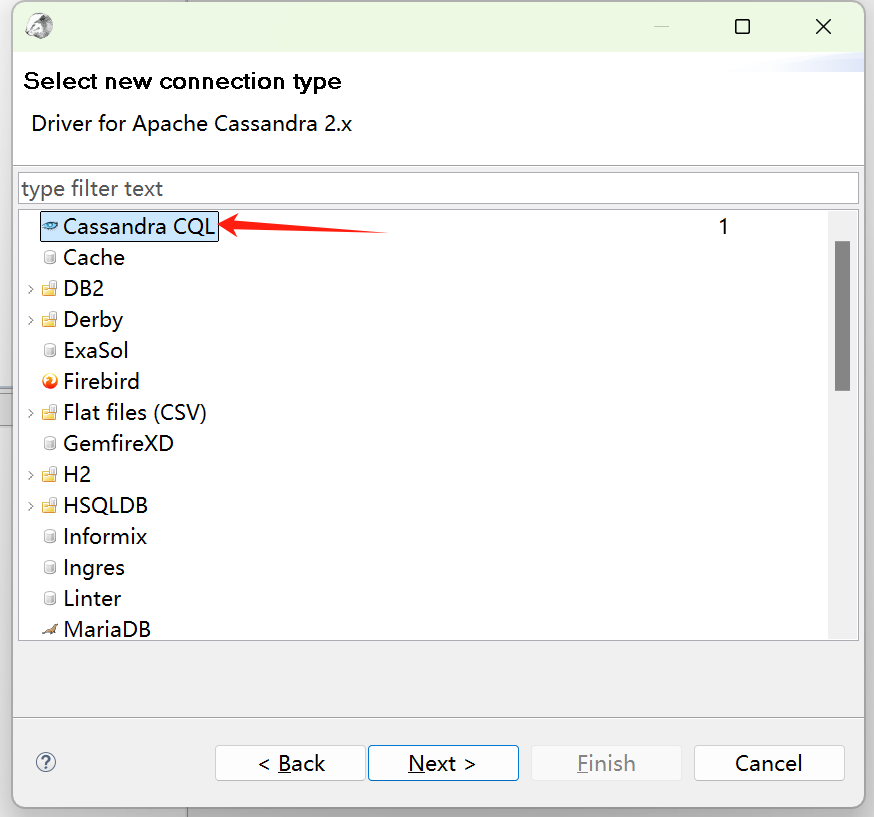The width and height of the screenshot is (874, 817).
Task: Click the Ingres database icon
Action: [50, 568]
